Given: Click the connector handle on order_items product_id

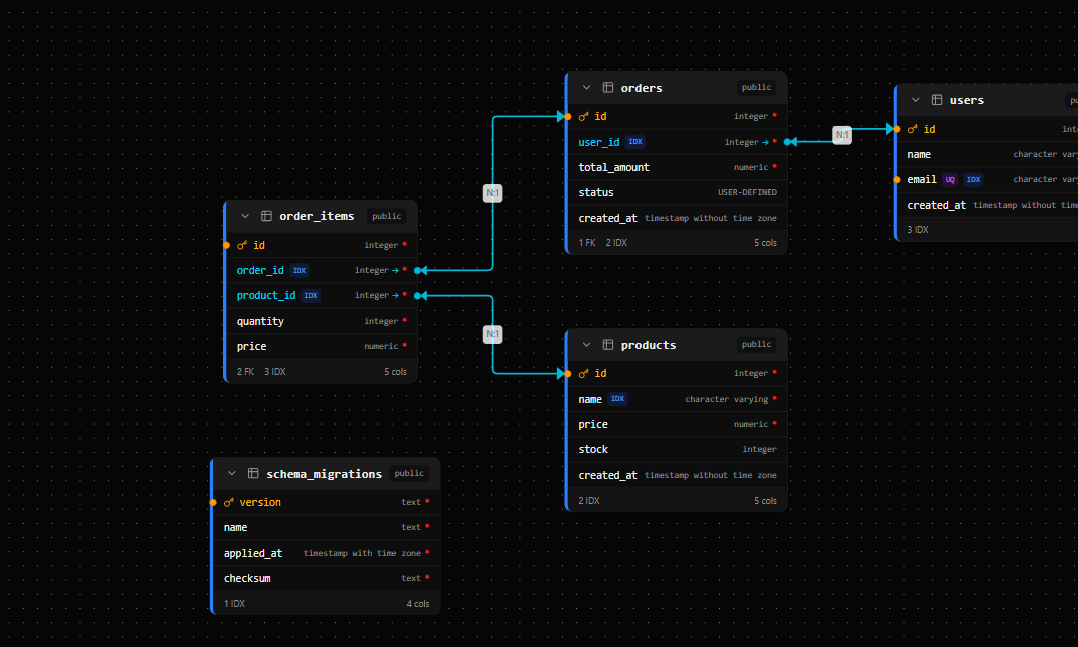Looking at the screenshot, I should (418, 295).
